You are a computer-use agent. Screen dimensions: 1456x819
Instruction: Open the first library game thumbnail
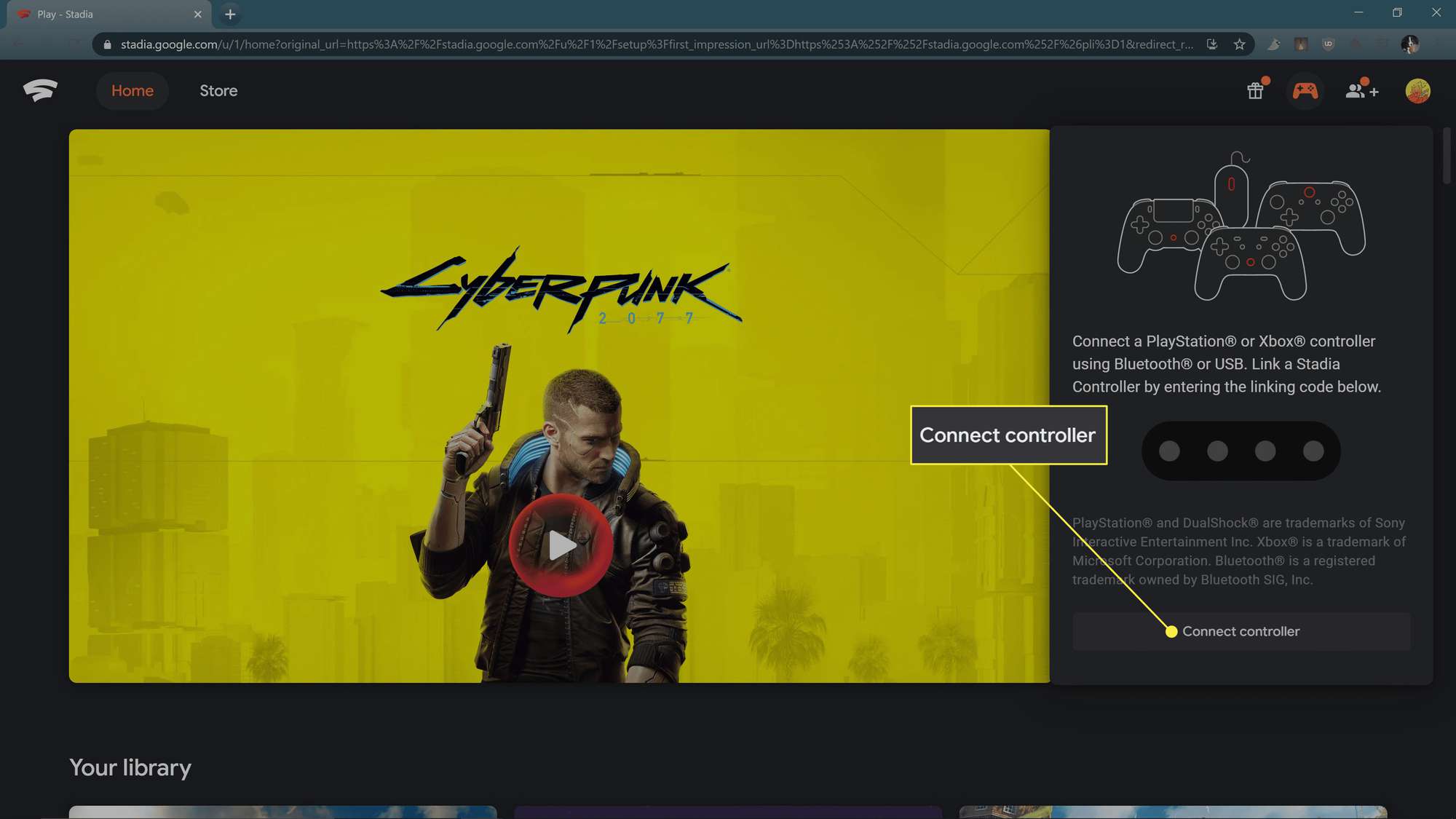(x=282, y=812)
